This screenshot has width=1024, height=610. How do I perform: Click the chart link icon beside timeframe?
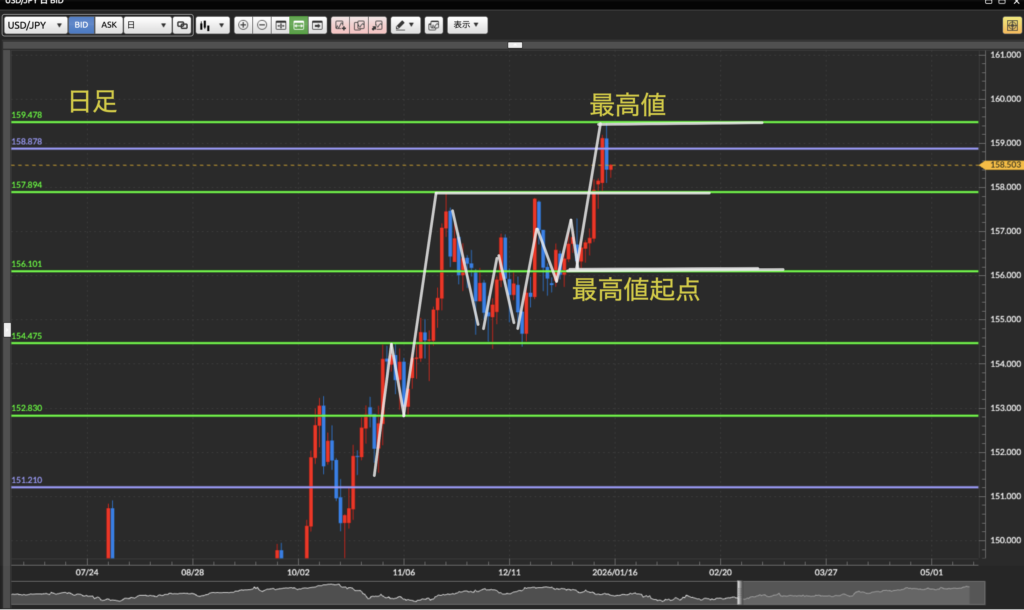point(181,25)
